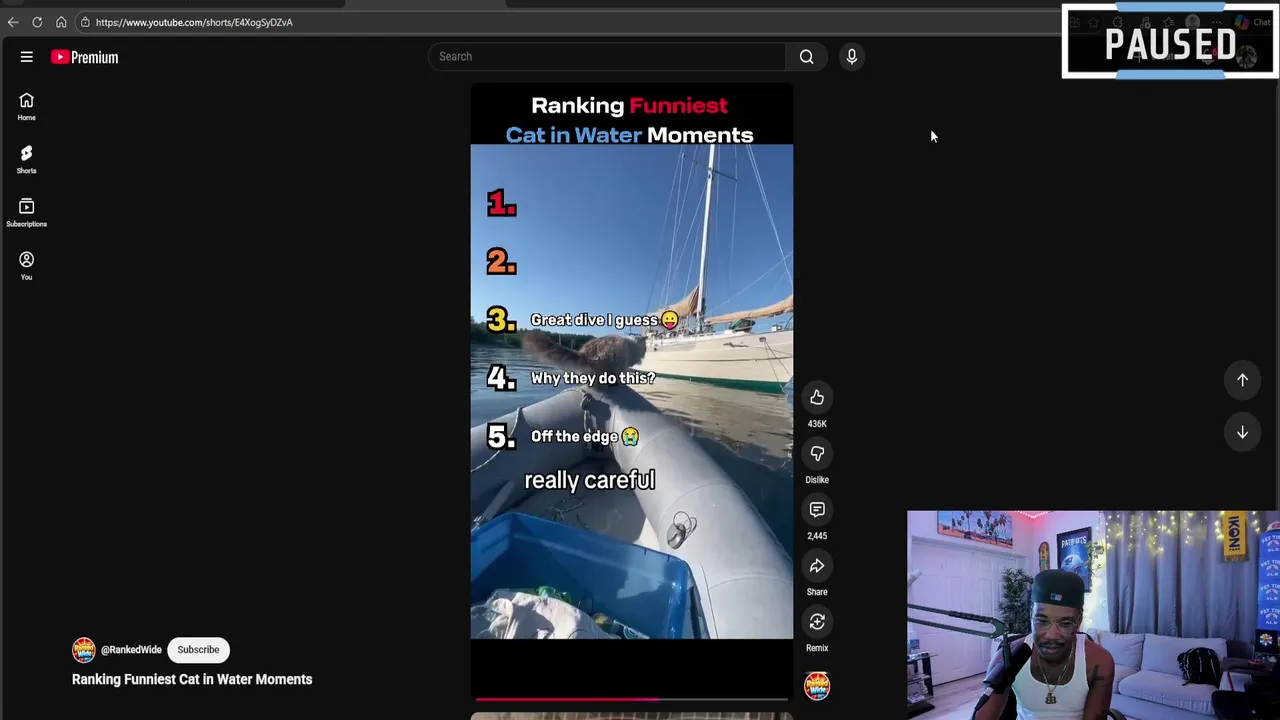Reload the page in browser
The width and height of the screenshot is (1280, 720).
point(37,22)
